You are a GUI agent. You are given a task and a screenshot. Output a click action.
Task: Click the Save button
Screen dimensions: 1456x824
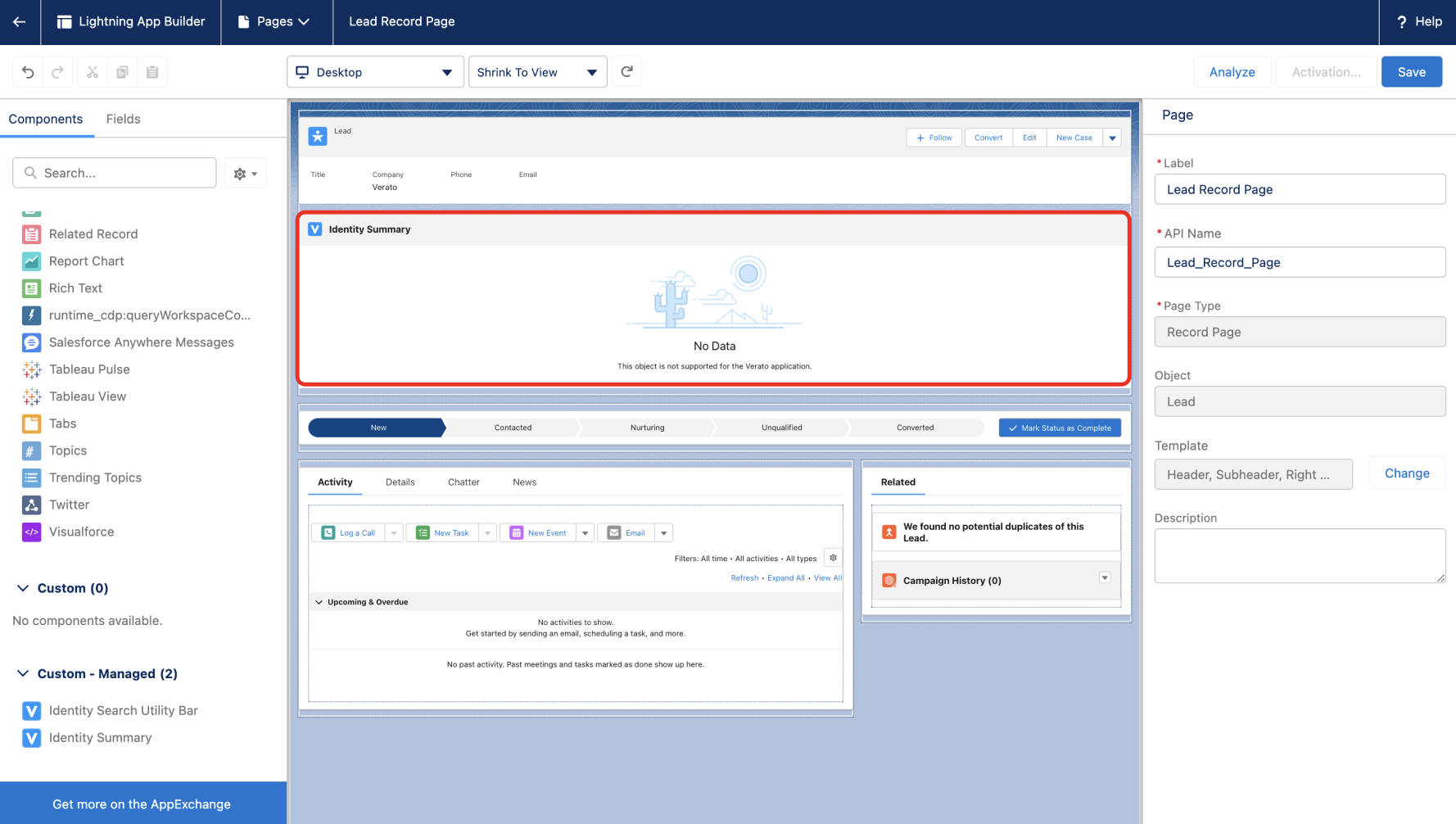click(x=1412, y=72)
